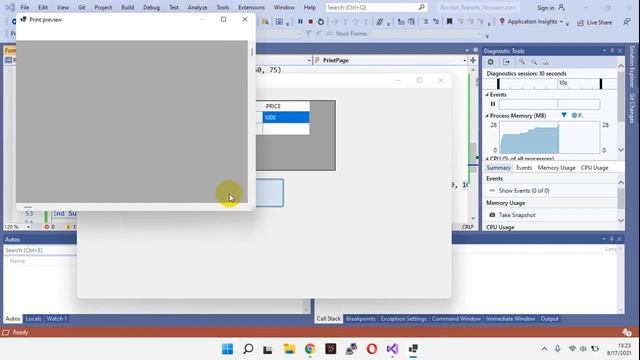Select the PRICE column header
The image size is (640, 360).
click(286, 106)
